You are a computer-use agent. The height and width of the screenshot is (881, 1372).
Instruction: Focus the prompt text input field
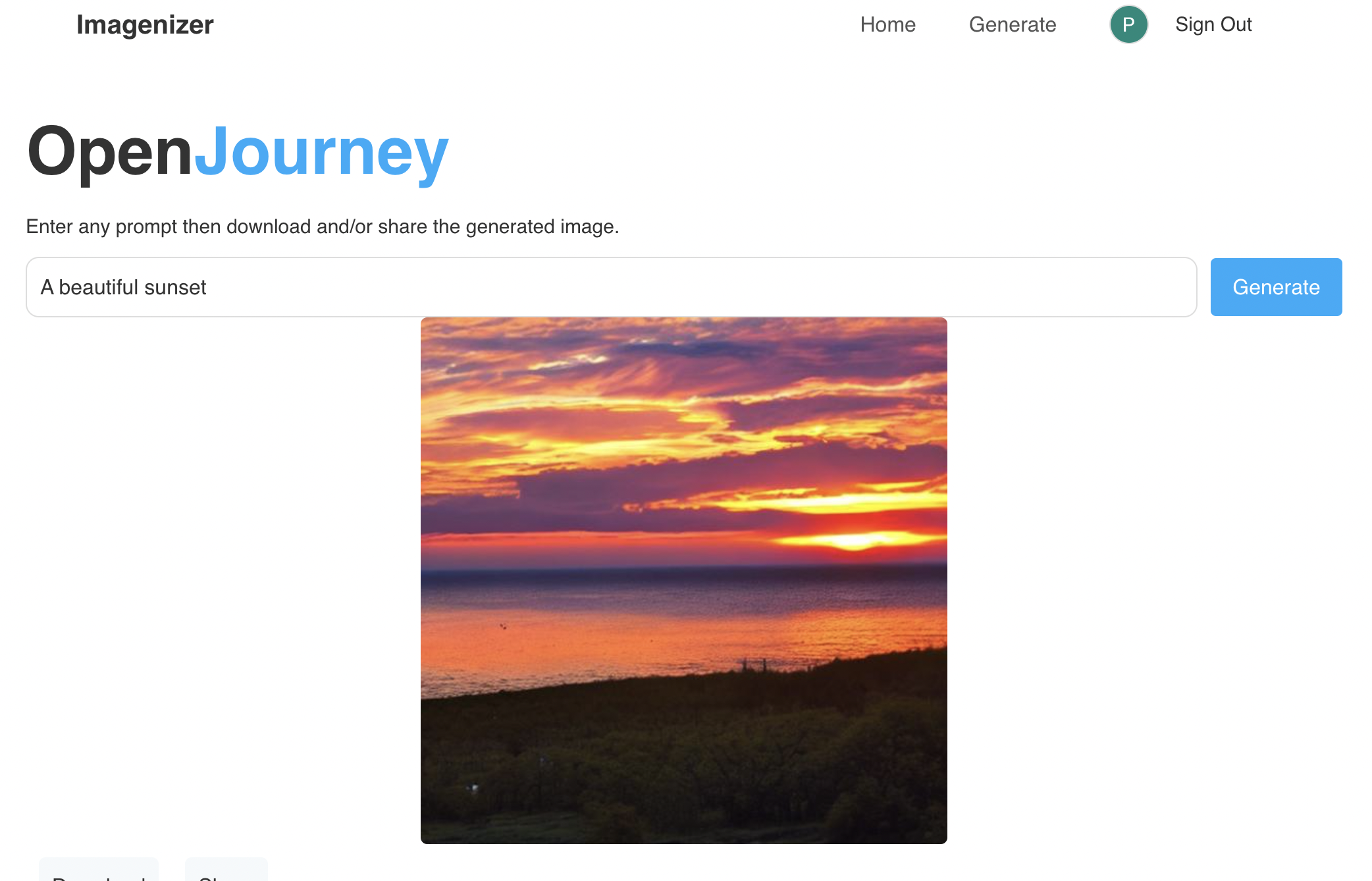pos(611,287)
